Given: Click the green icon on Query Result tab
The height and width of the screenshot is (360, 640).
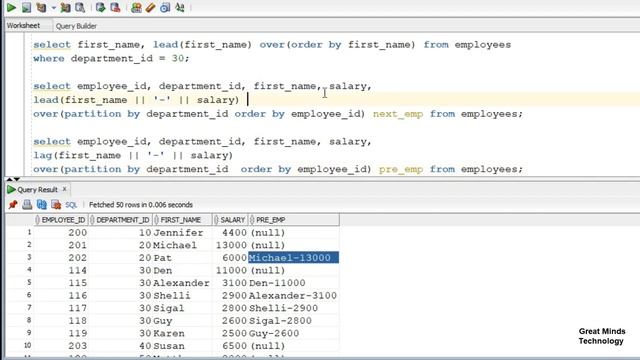Looking at the screenshot, I should (11, 189).
